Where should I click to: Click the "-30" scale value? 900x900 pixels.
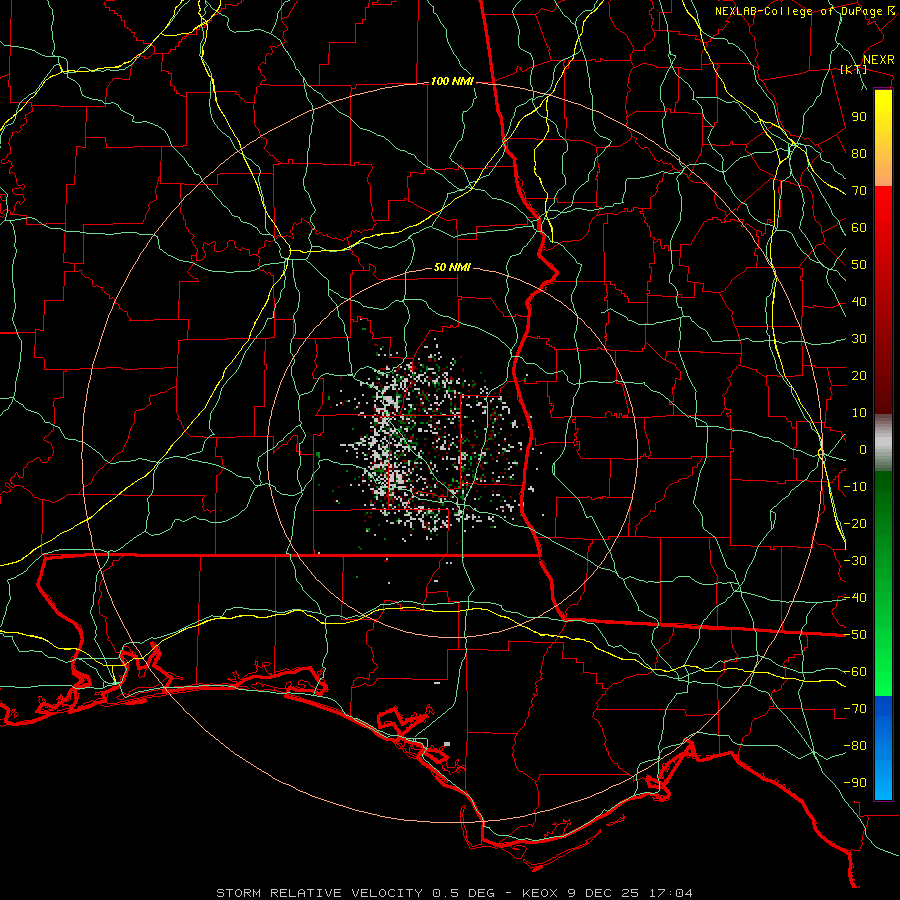click(855, 561)
